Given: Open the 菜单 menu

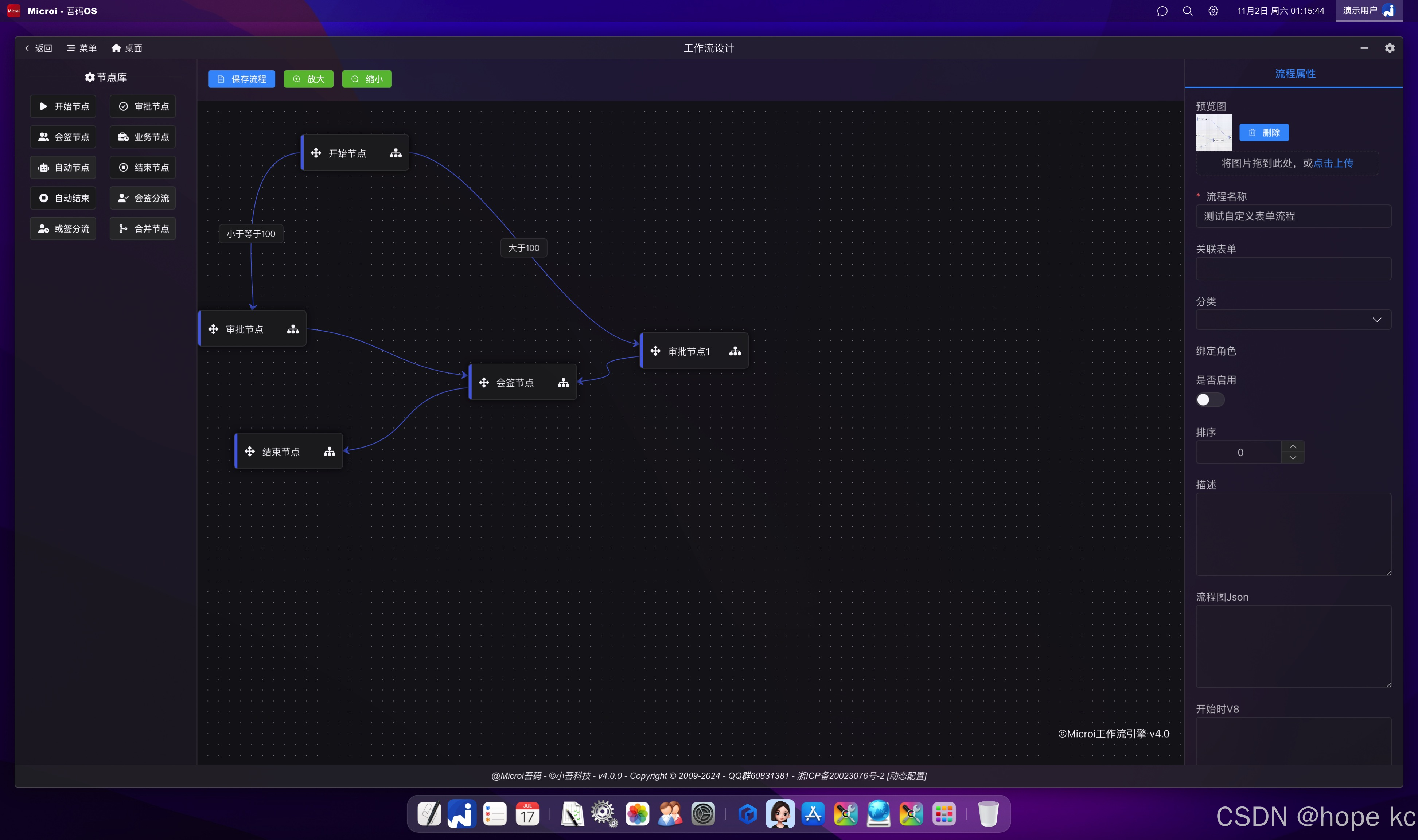Looking at the screenshot, I should pyautogui.click(x=82, y=48).
